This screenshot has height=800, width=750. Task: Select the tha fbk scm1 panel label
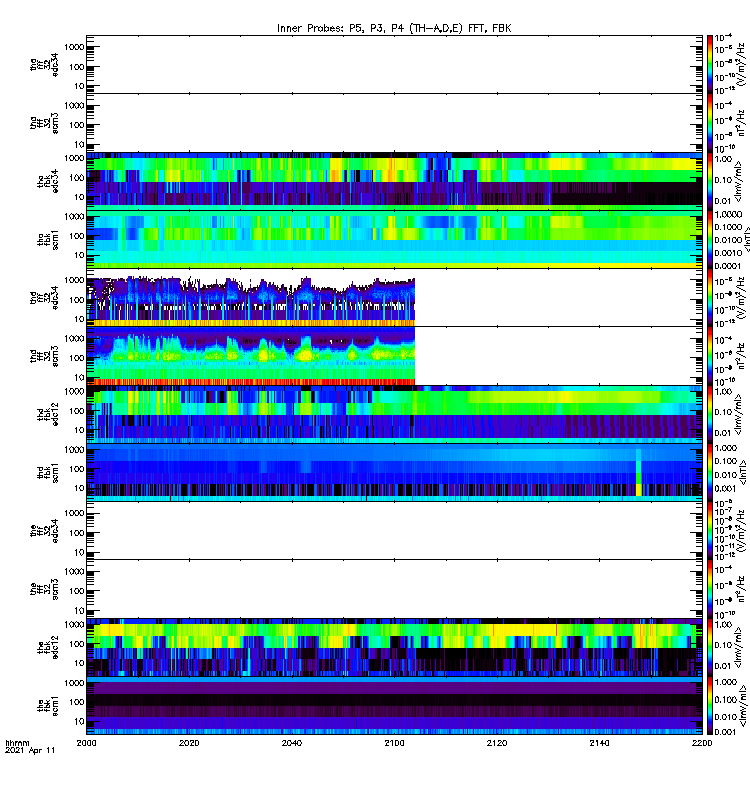pyautogui.click(x=47, y=240)
